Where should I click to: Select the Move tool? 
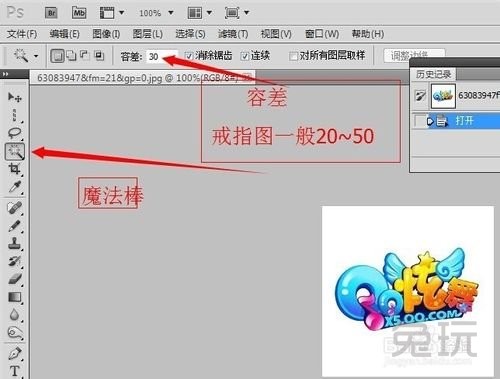click(x=14, y=97)
